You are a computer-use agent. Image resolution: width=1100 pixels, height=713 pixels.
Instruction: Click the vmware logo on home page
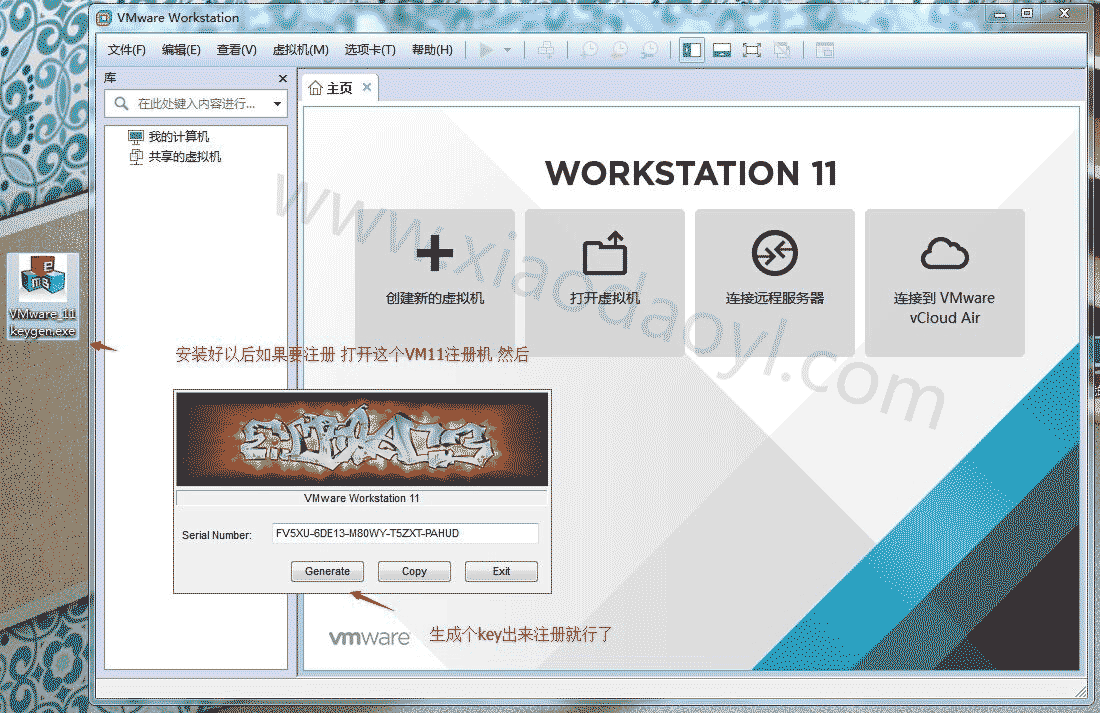pyautogui.click(x=369, y=637)
